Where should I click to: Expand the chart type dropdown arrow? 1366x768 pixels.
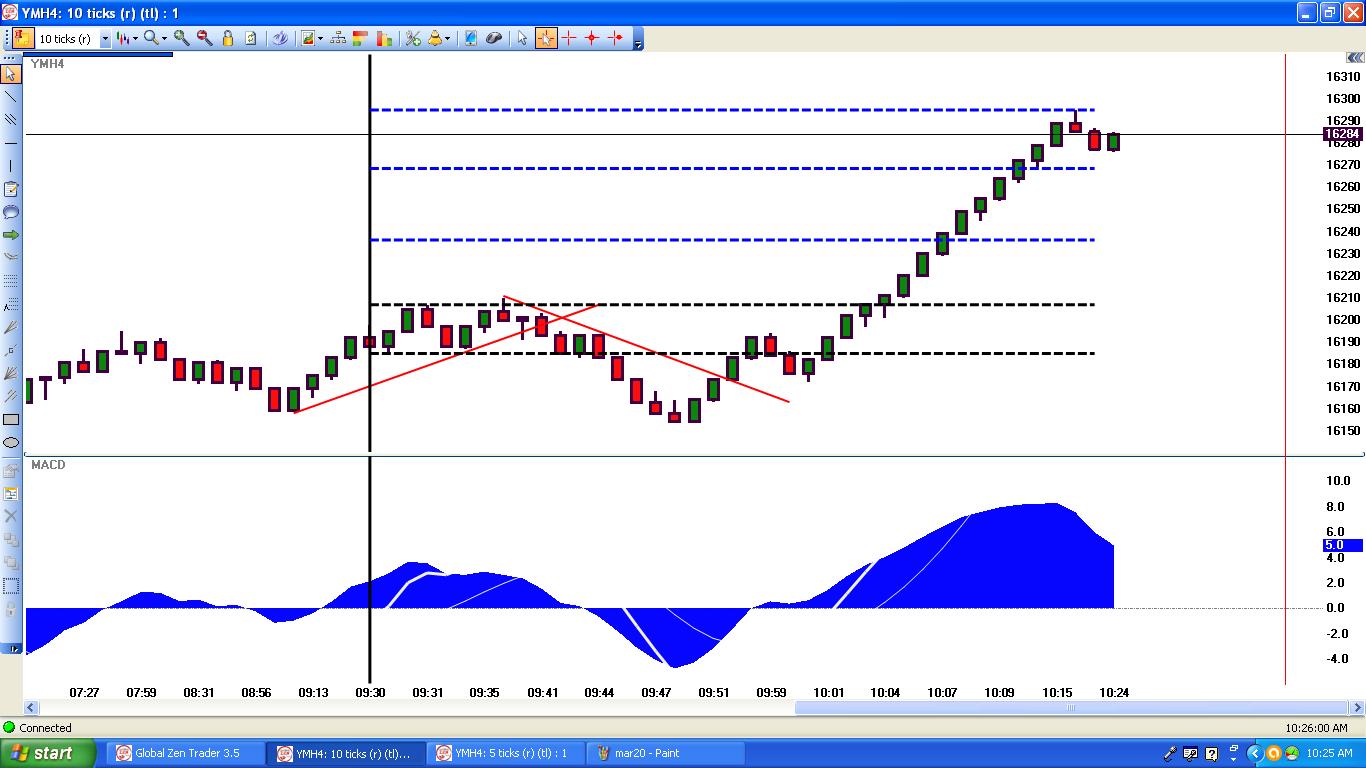(135, 39)
